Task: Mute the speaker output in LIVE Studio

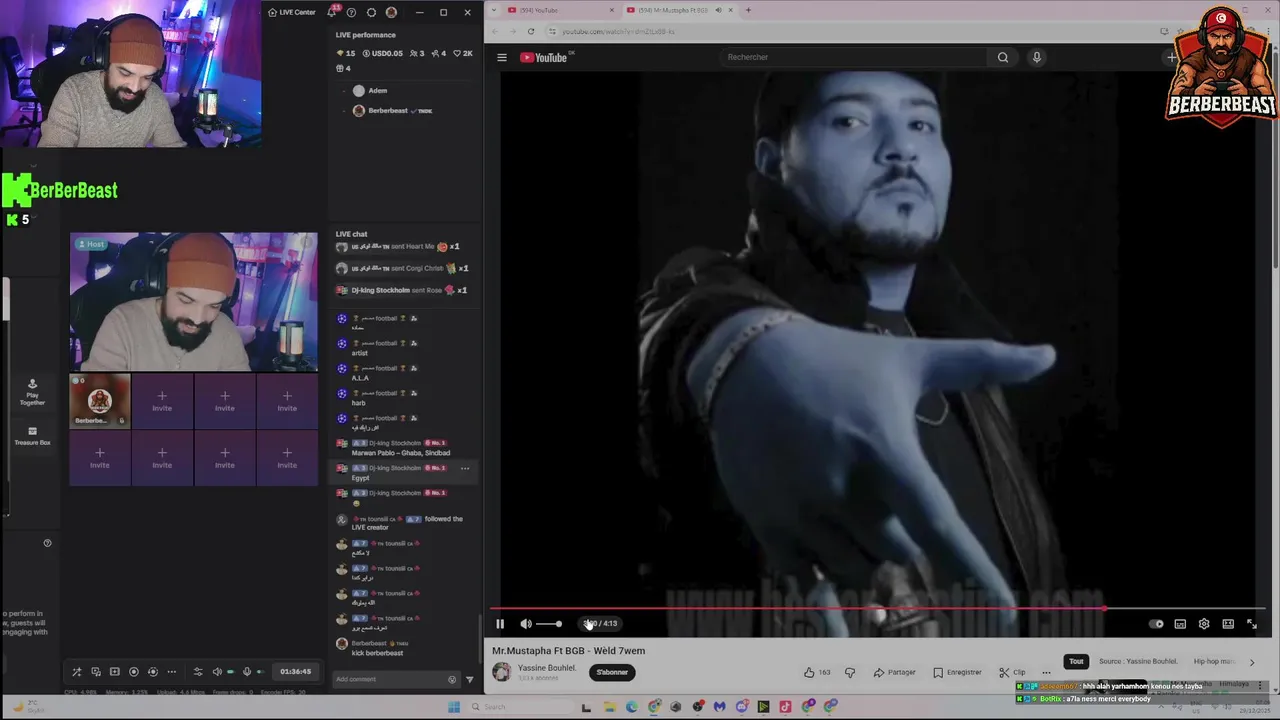Action: click(217, 672)
